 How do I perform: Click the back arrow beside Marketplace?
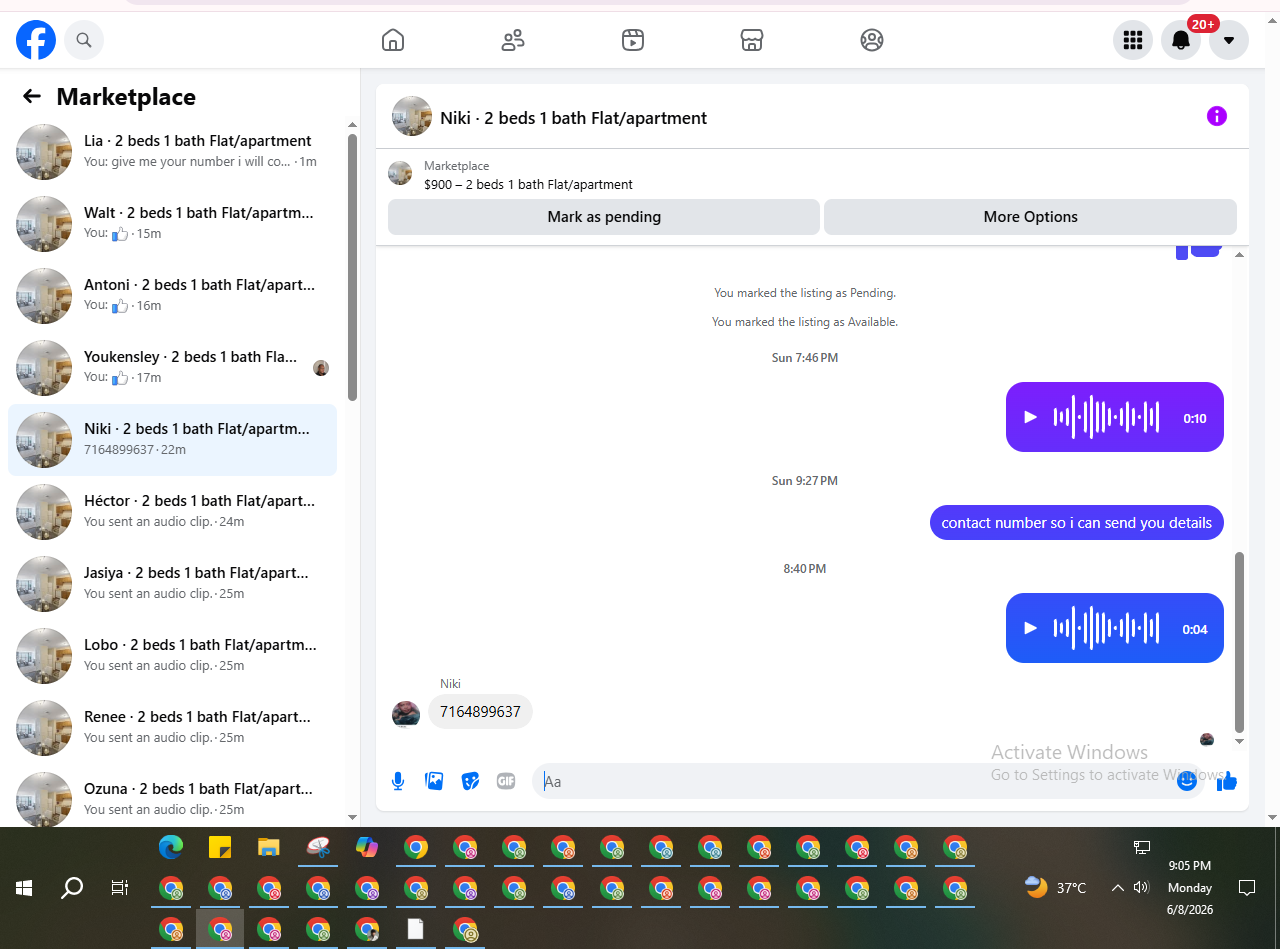(32, 96)
